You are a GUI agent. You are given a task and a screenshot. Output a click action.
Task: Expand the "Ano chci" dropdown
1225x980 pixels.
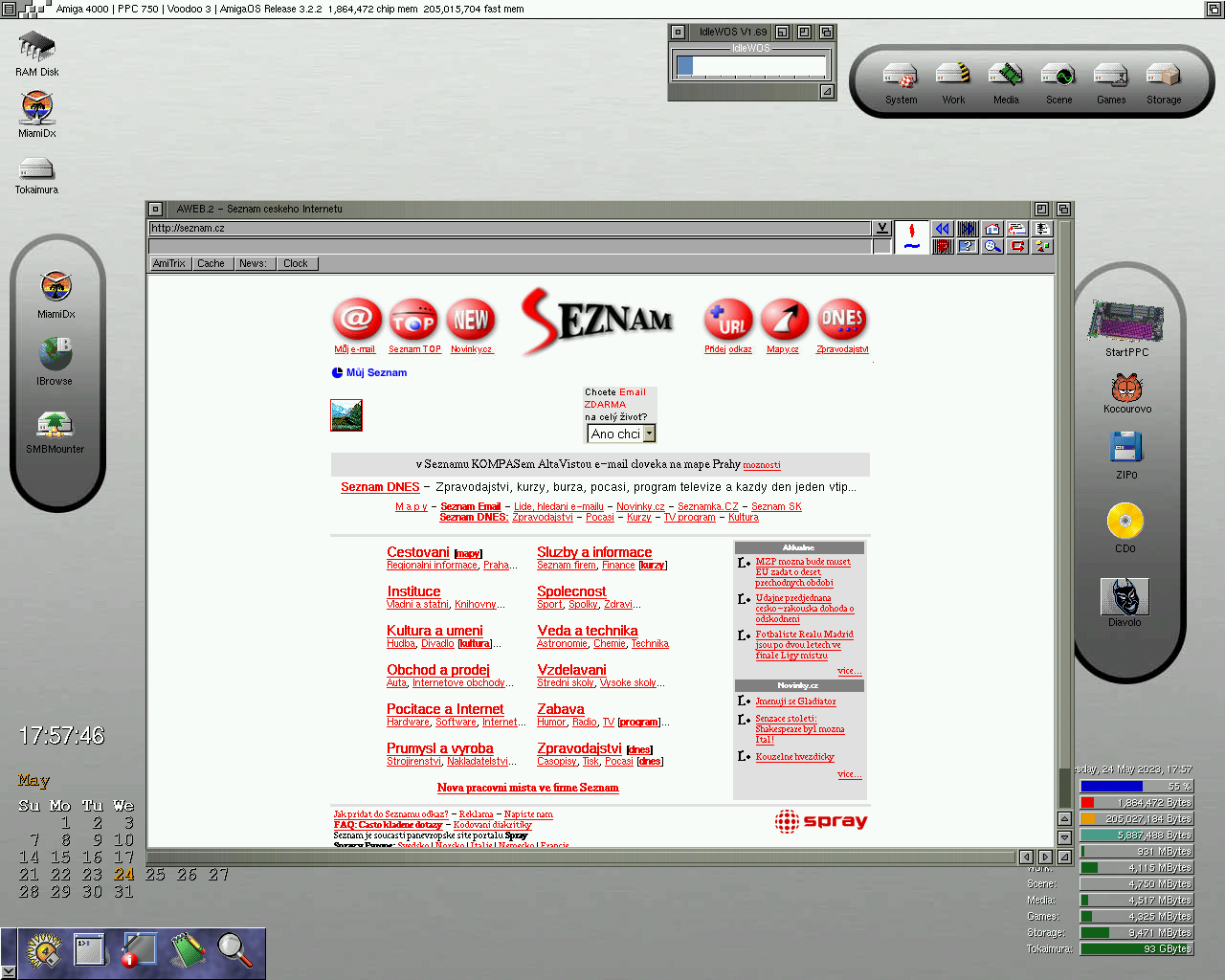pyautogui.click(x=649, y=434)
